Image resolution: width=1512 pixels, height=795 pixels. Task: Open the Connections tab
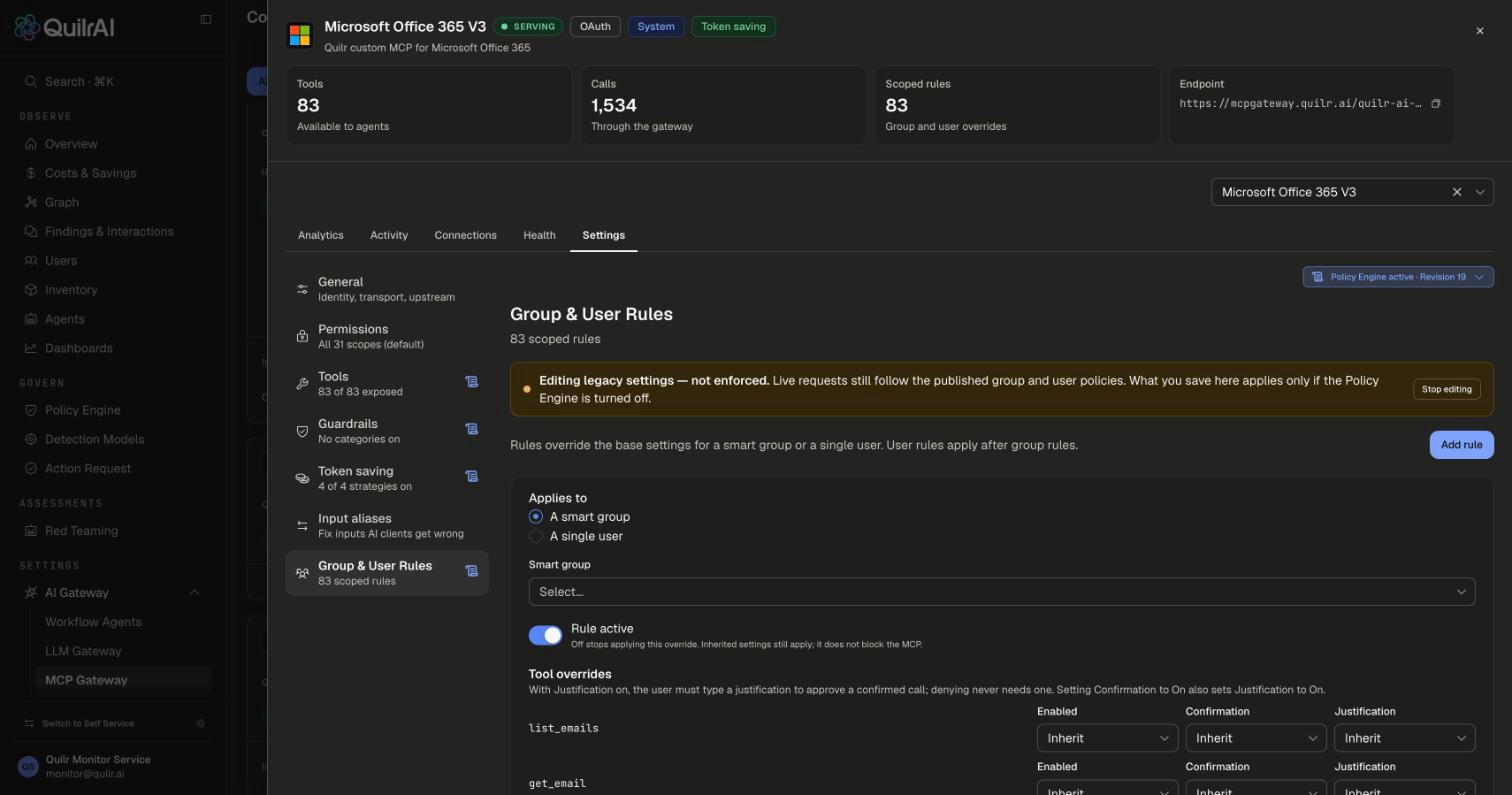tap(465, 235)
